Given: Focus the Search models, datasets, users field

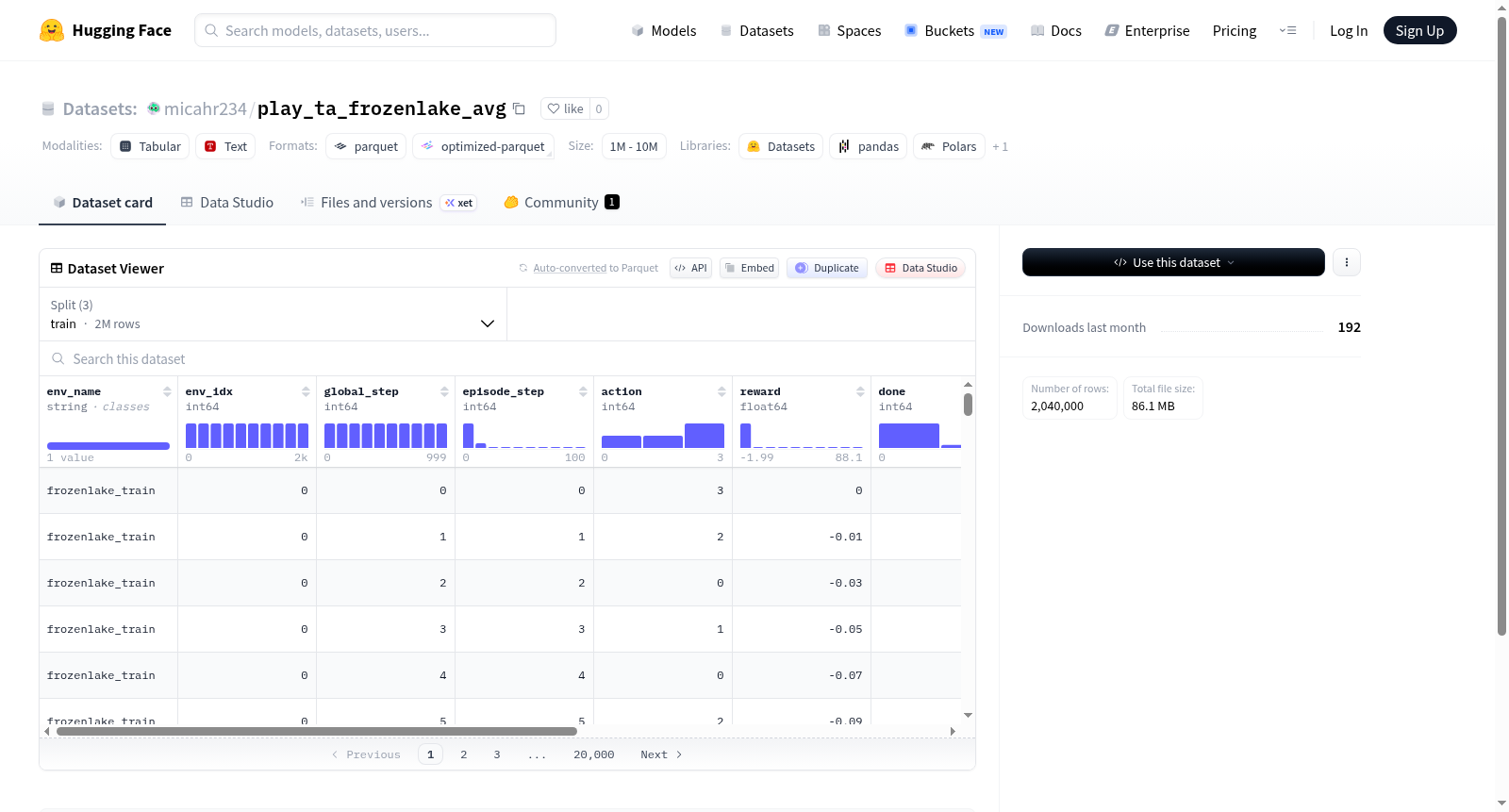Looking at the screenshot, I should point(375,30).
